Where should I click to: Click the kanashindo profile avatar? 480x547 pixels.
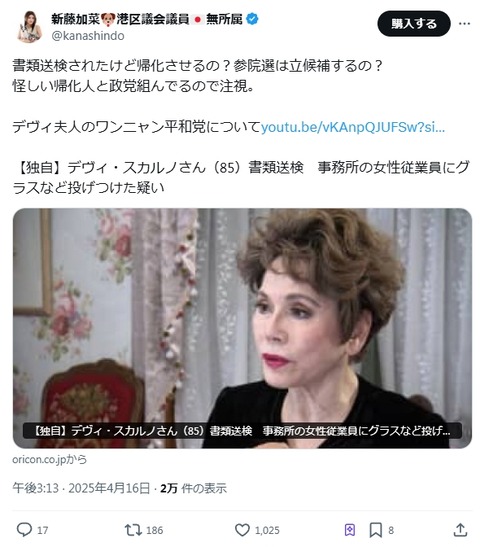[29, 27]
